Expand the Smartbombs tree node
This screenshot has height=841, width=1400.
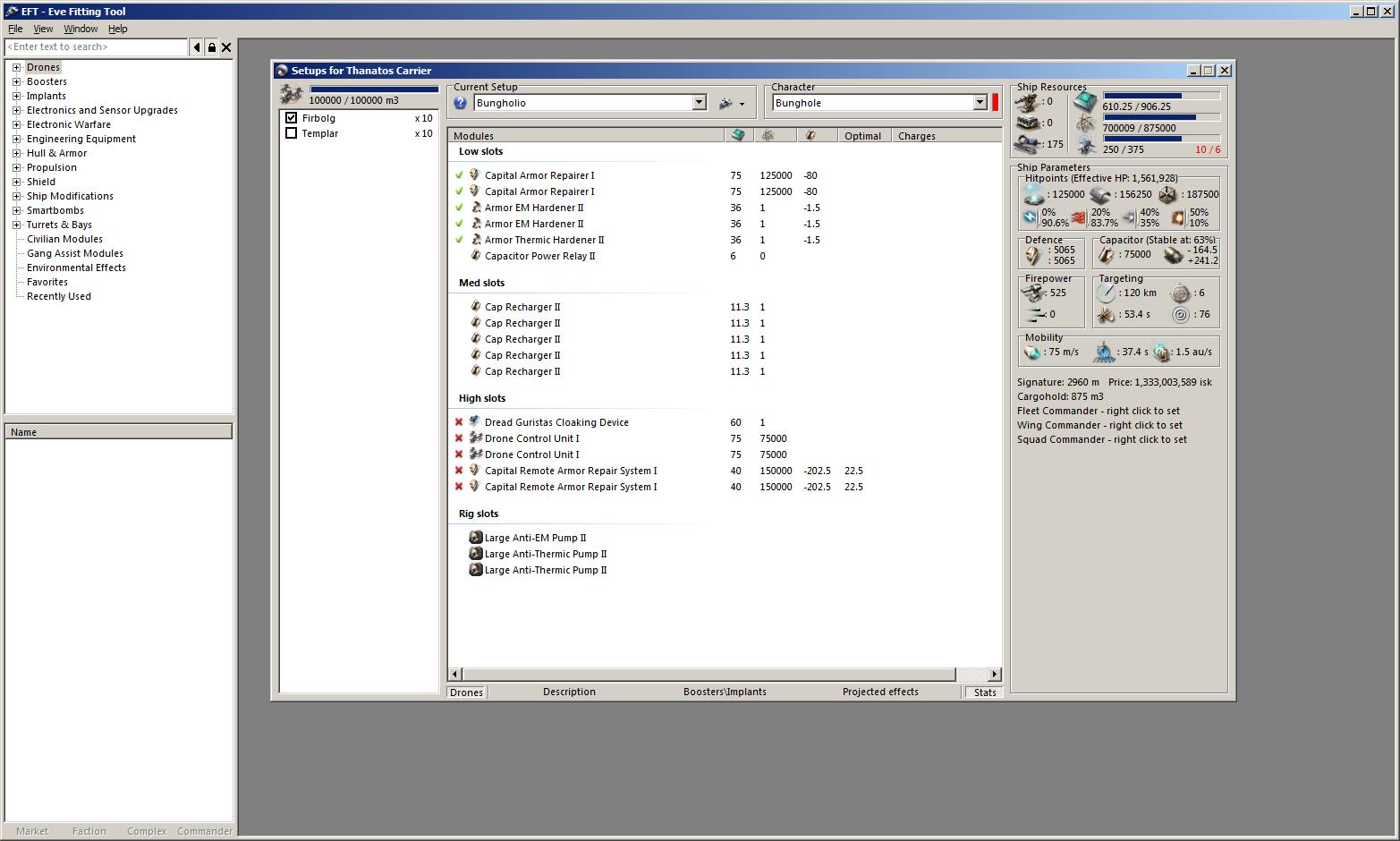(x=16, y=210)
